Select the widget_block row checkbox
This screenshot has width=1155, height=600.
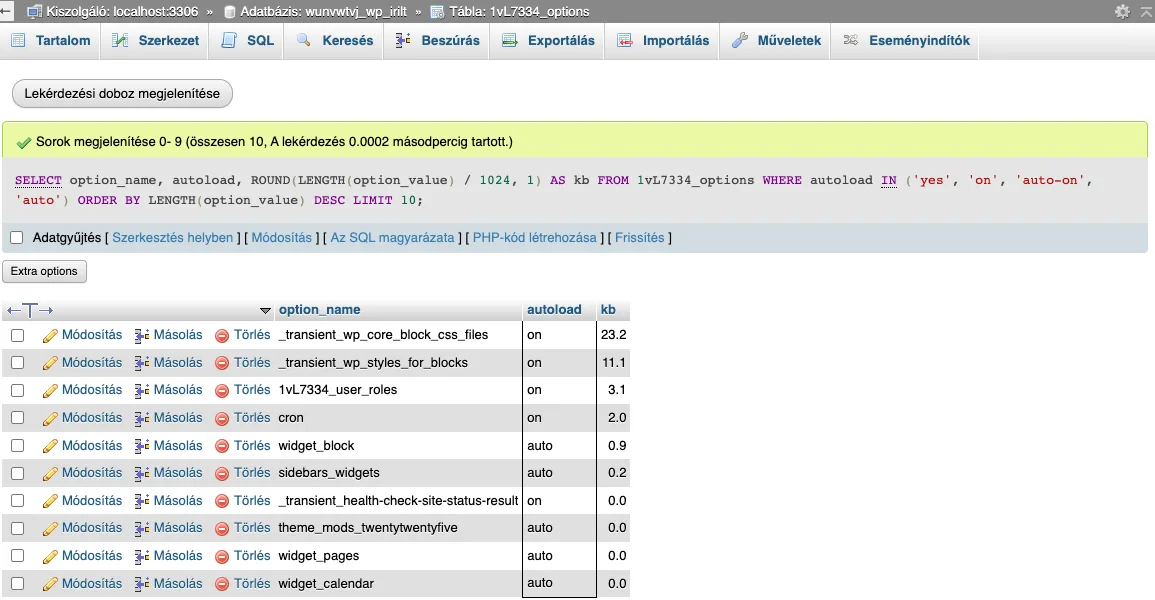(18, 446)
